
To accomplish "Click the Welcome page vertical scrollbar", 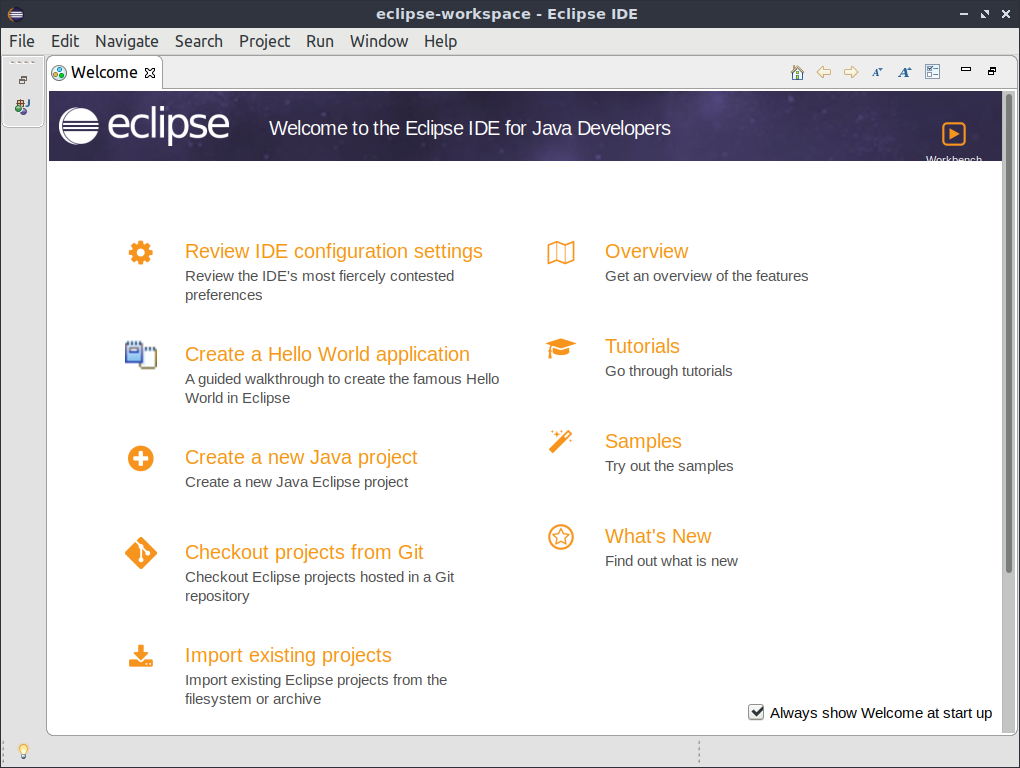I will 1009,333.
